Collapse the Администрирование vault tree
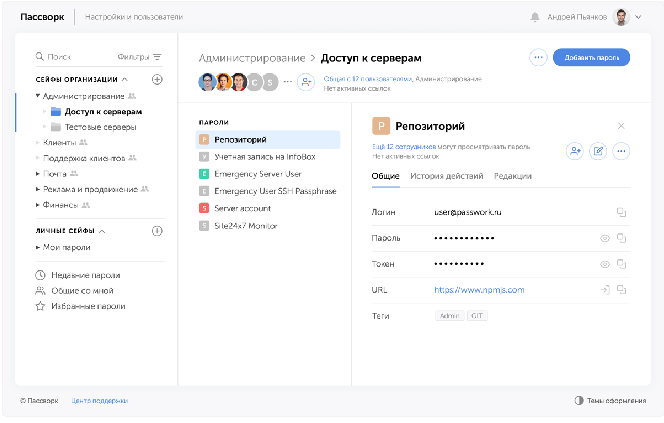Screen dimensions: 664x423 [38, 96]
